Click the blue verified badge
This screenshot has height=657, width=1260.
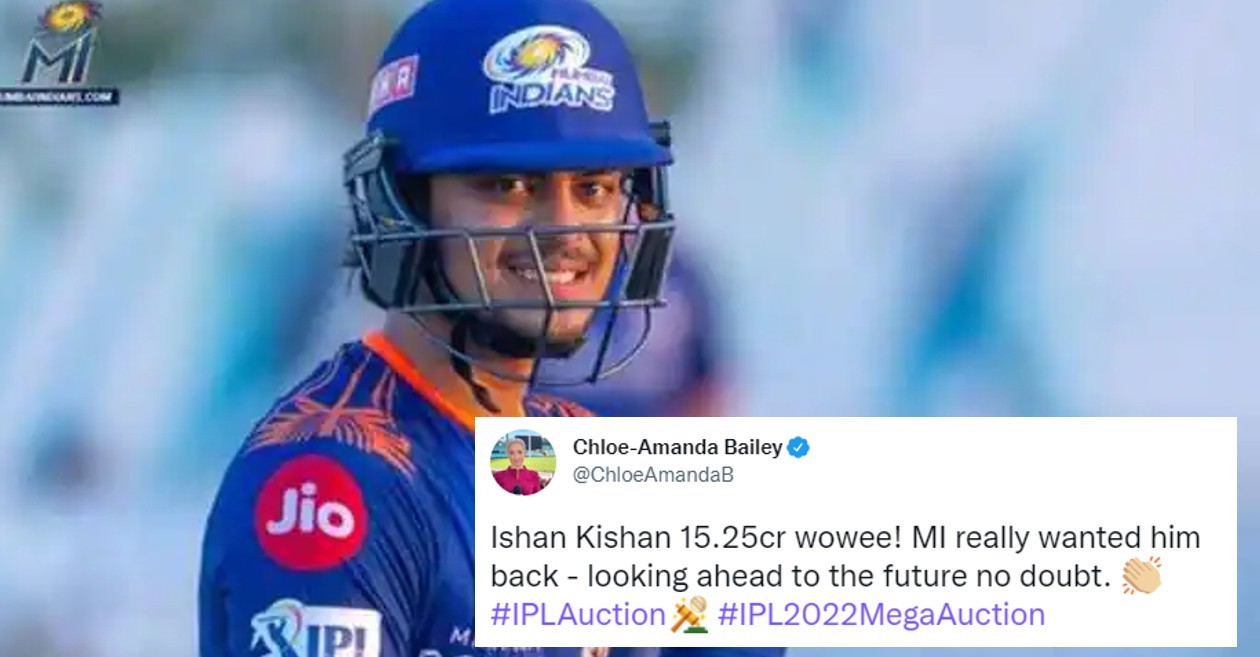pos(798,448)
